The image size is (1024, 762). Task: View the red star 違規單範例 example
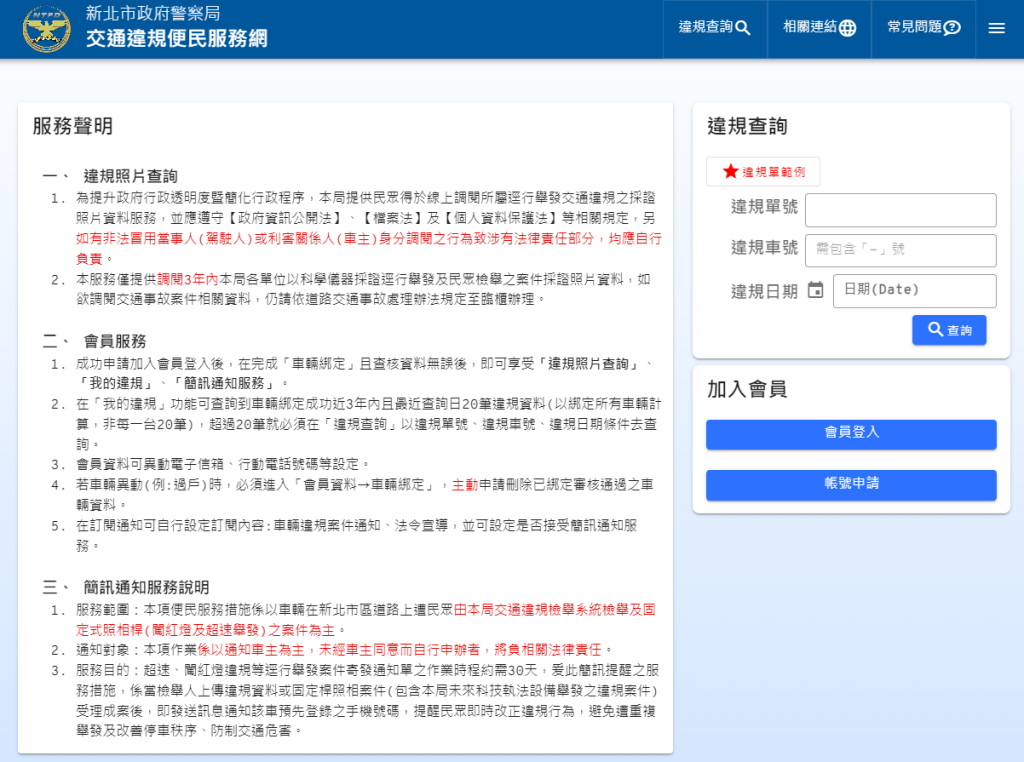(763, 172)
